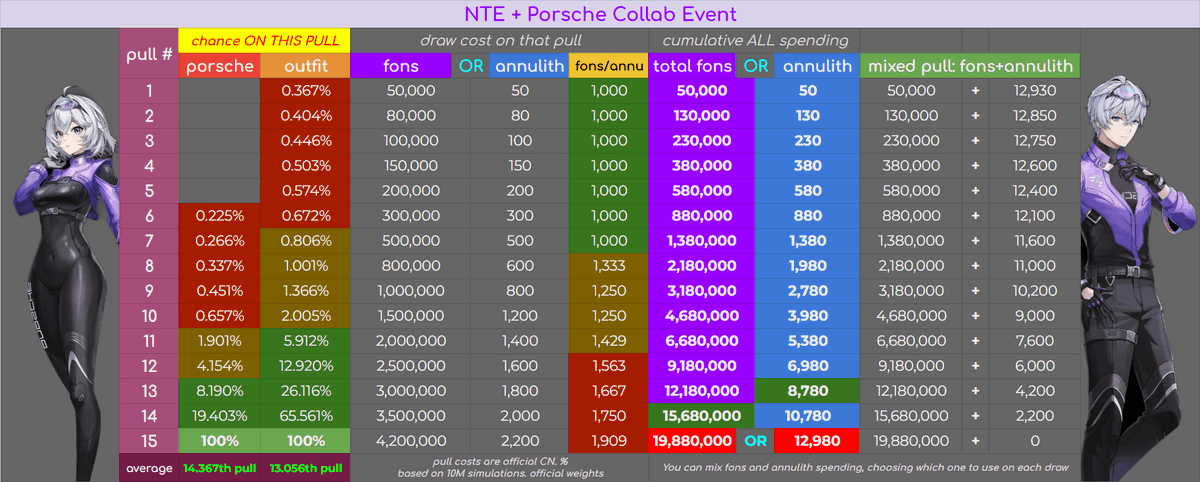The height and width of the screenshot is (482, 1200).
Task: Click the 'NTE + Porsche Collab Event' title
Action: [x=600, y=15]
